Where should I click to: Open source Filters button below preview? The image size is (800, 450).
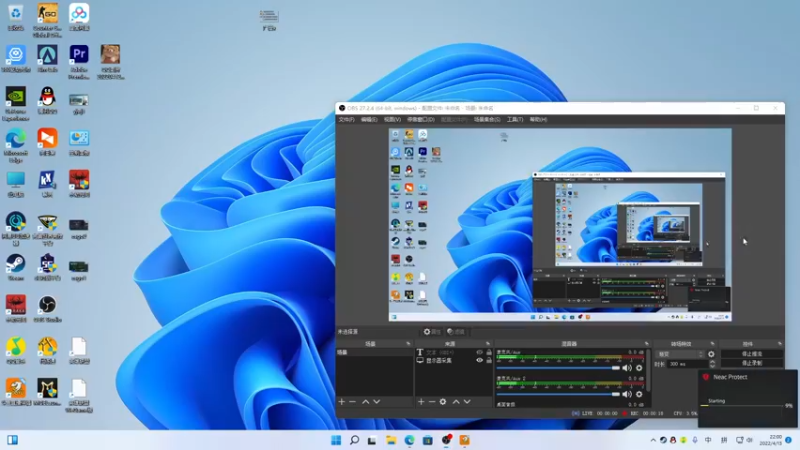click(456, 332)
